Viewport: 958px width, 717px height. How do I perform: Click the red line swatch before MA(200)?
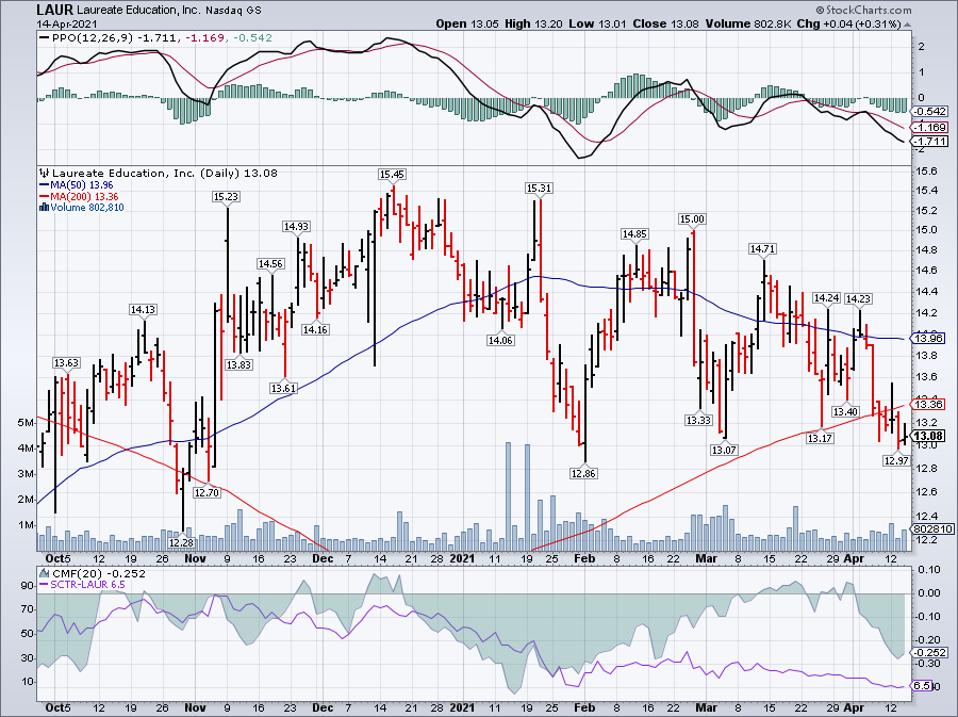[x=44, y=197]
